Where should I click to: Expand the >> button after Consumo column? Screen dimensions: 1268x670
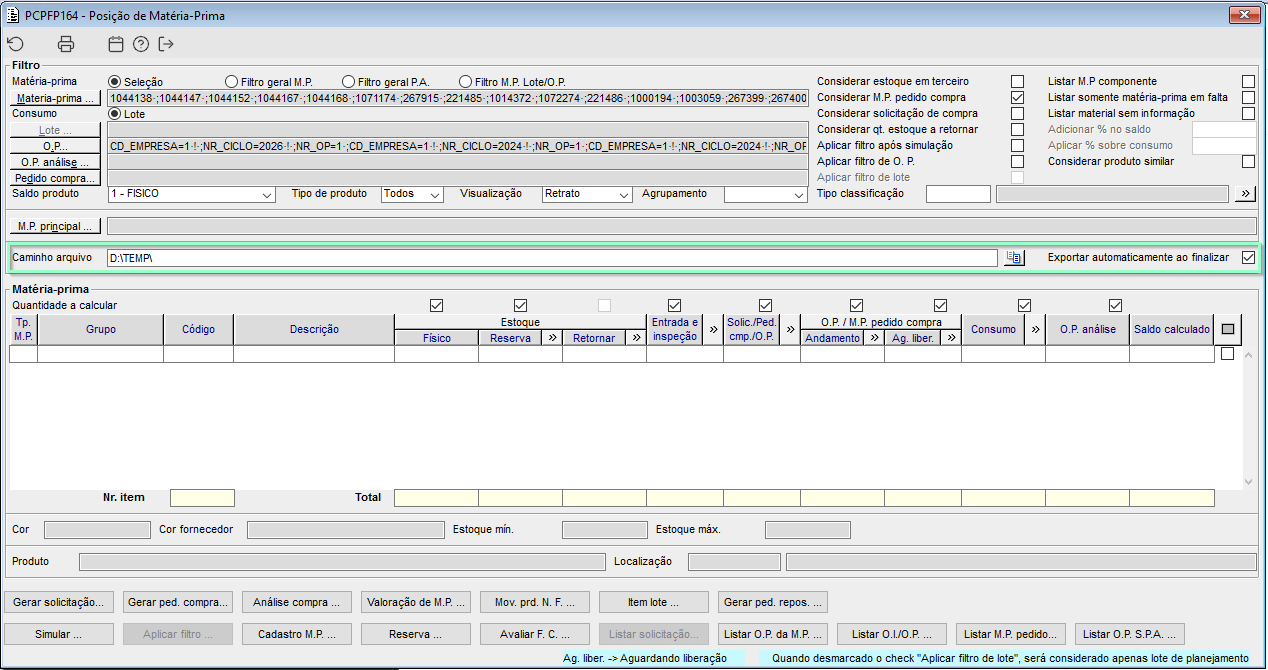tap(1035, 329)
